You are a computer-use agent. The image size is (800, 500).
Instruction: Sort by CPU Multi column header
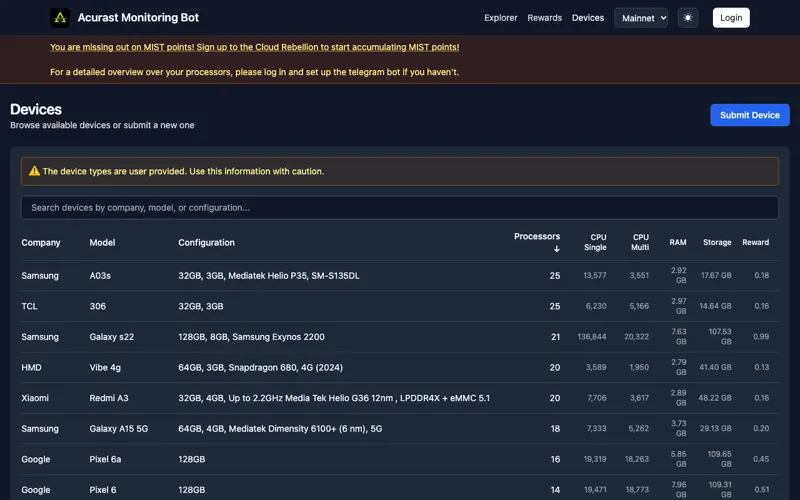click(640, 242)
